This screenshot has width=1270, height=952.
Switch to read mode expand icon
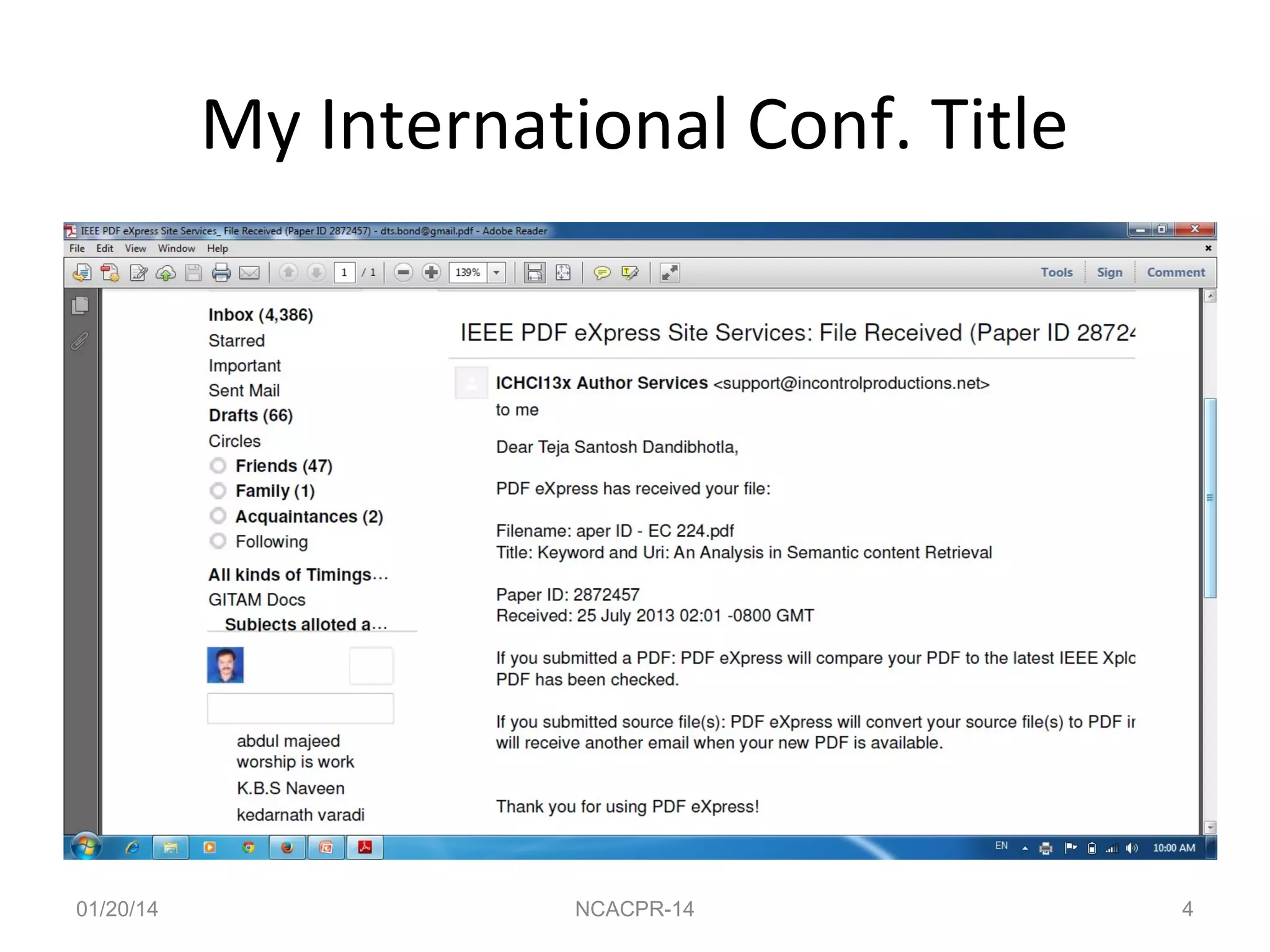point(670,273)
